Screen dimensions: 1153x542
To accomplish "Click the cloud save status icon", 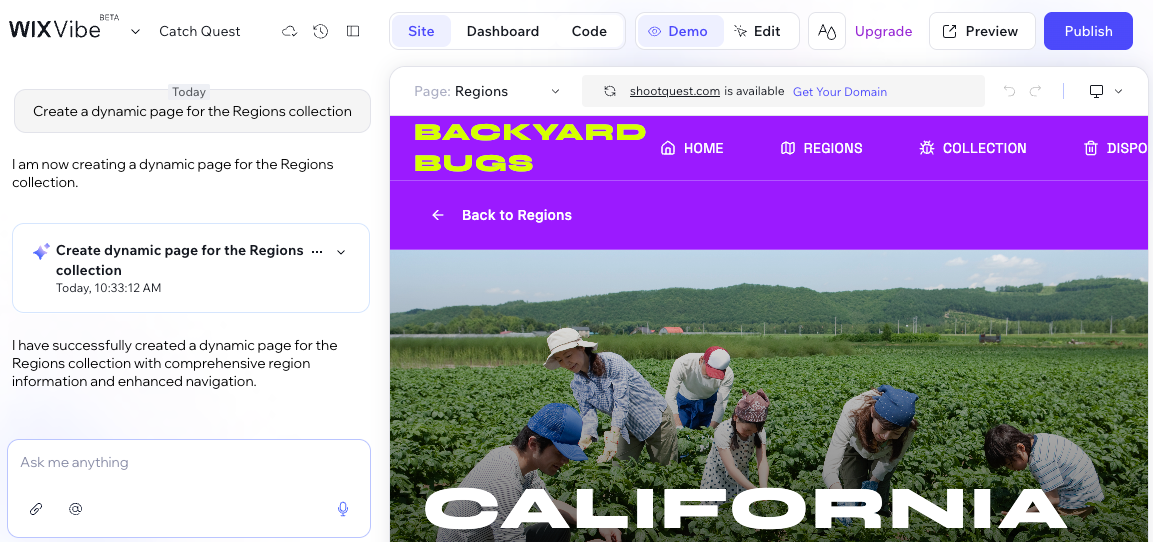I will point(289,31).
